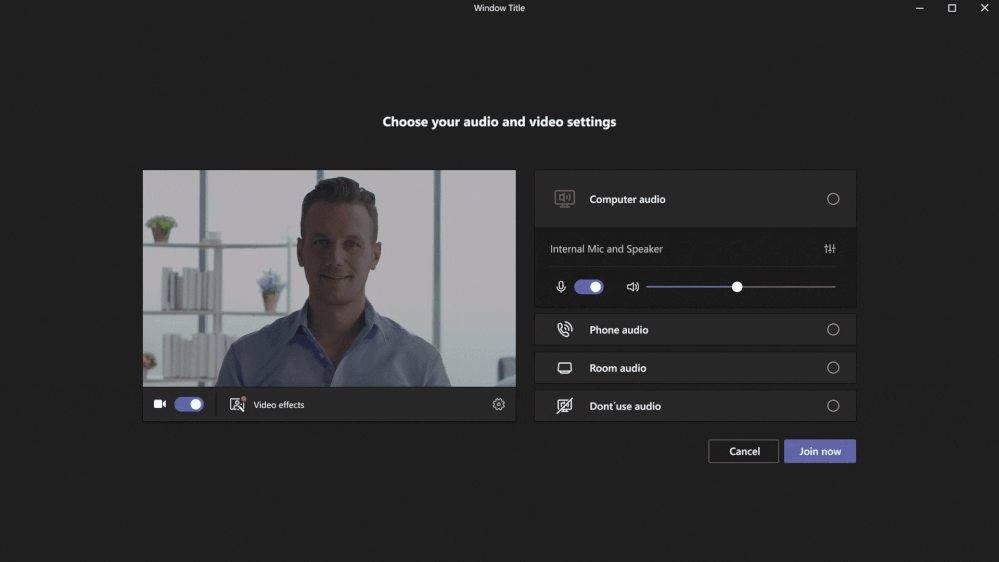This screenshot has height=562, width=999.
Task: Click the Don't use audio muted icon
Action: [x=565, y=406]
